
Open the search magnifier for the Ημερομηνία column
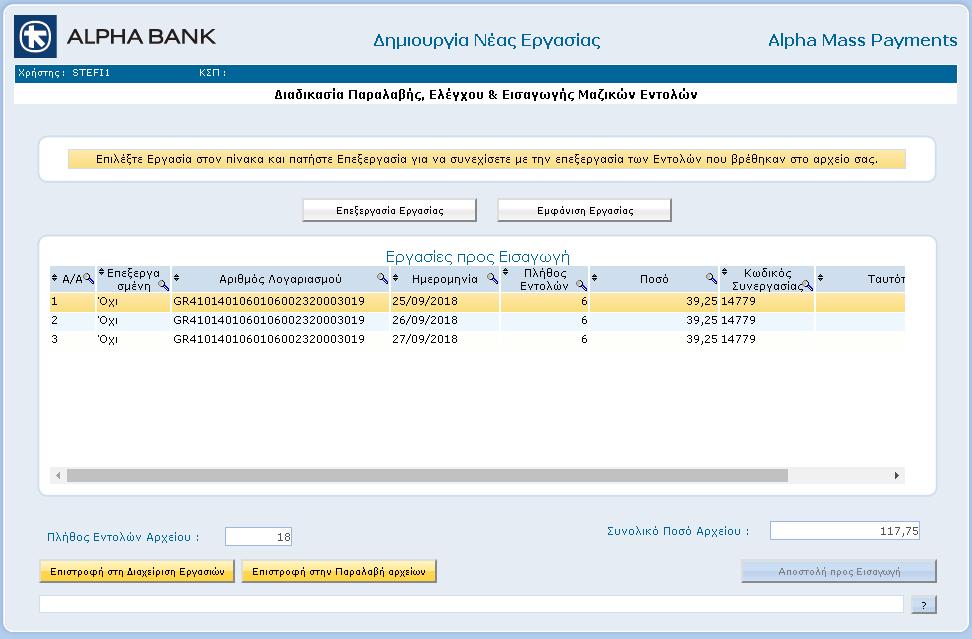492,279
